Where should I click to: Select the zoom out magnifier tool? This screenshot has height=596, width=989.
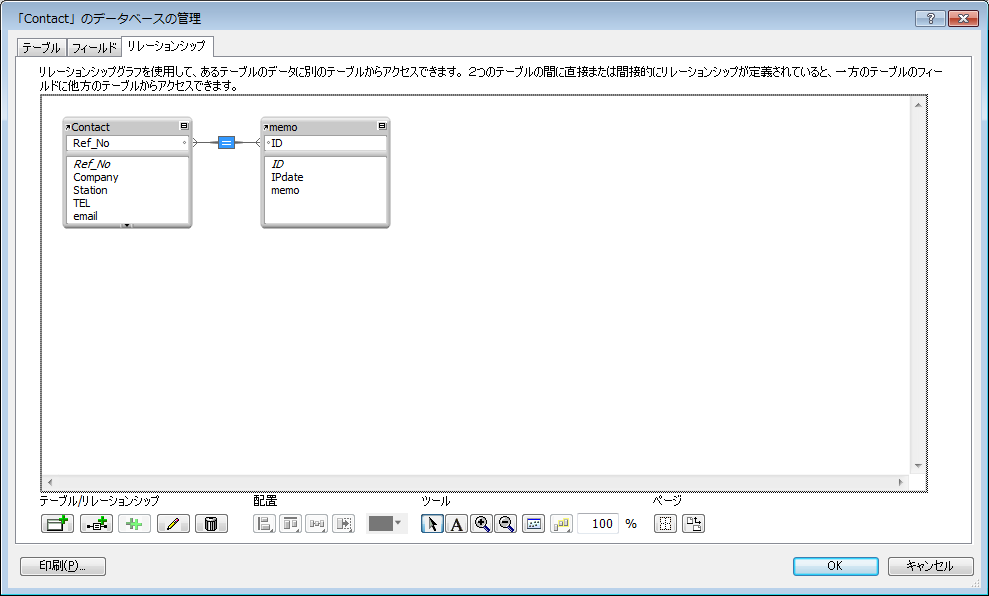coord(506,523)
